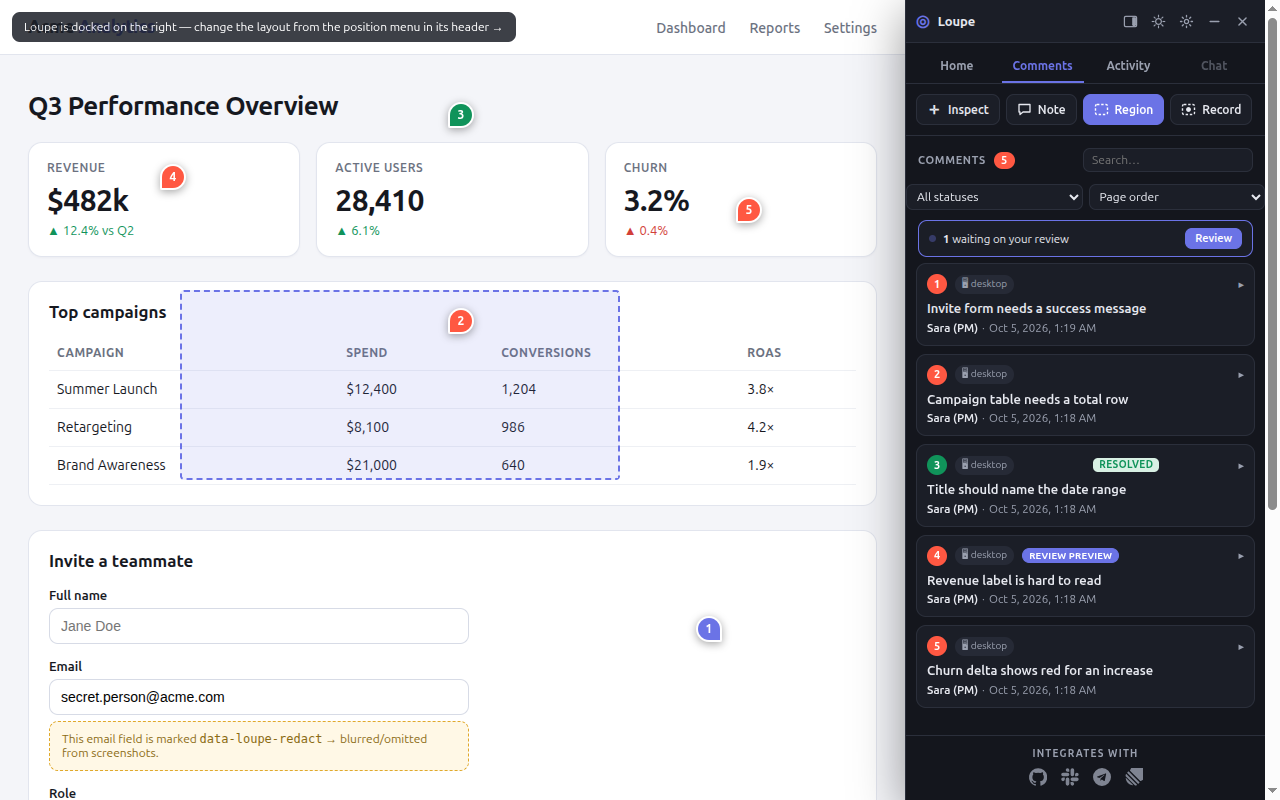Click the Full name input field
This screenshot has width=1280, height=800.
tap(259, 626)
